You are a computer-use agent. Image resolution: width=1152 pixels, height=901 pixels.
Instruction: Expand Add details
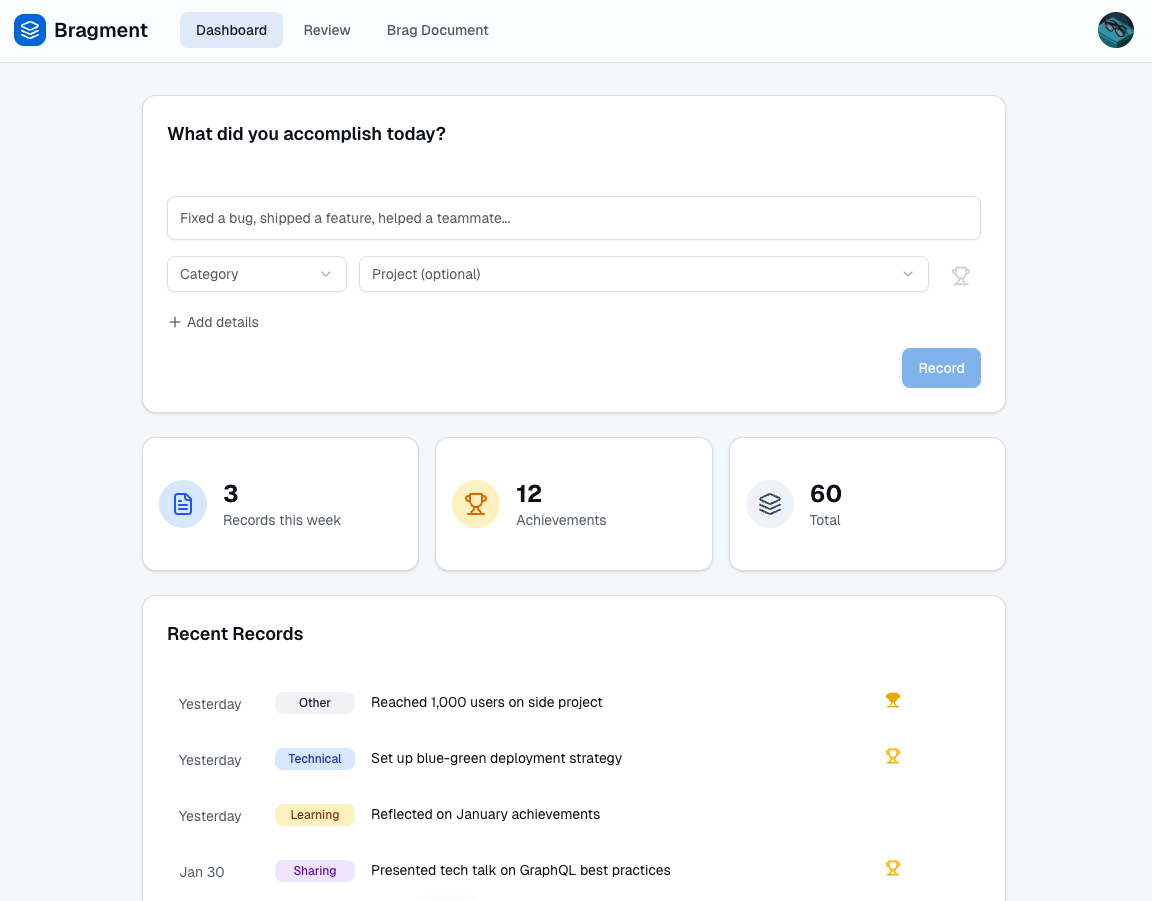click(x=214, y=322)
